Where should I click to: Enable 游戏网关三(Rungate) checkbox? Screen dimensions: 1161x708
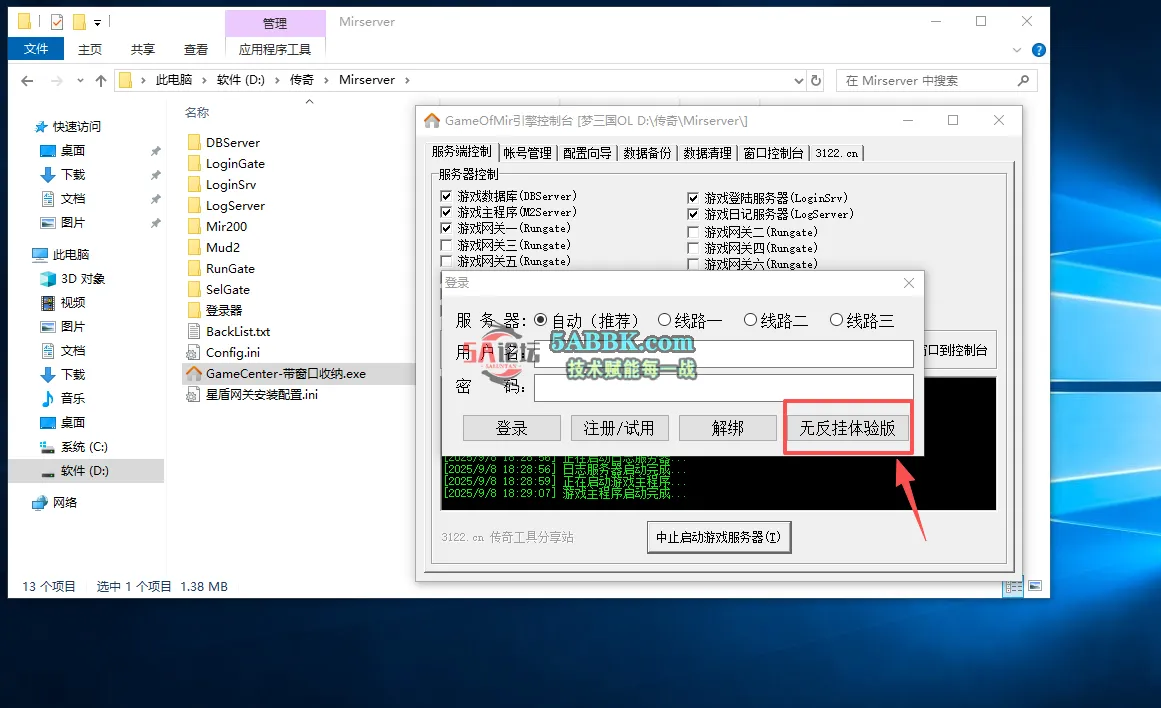click(x=446, y=245)
